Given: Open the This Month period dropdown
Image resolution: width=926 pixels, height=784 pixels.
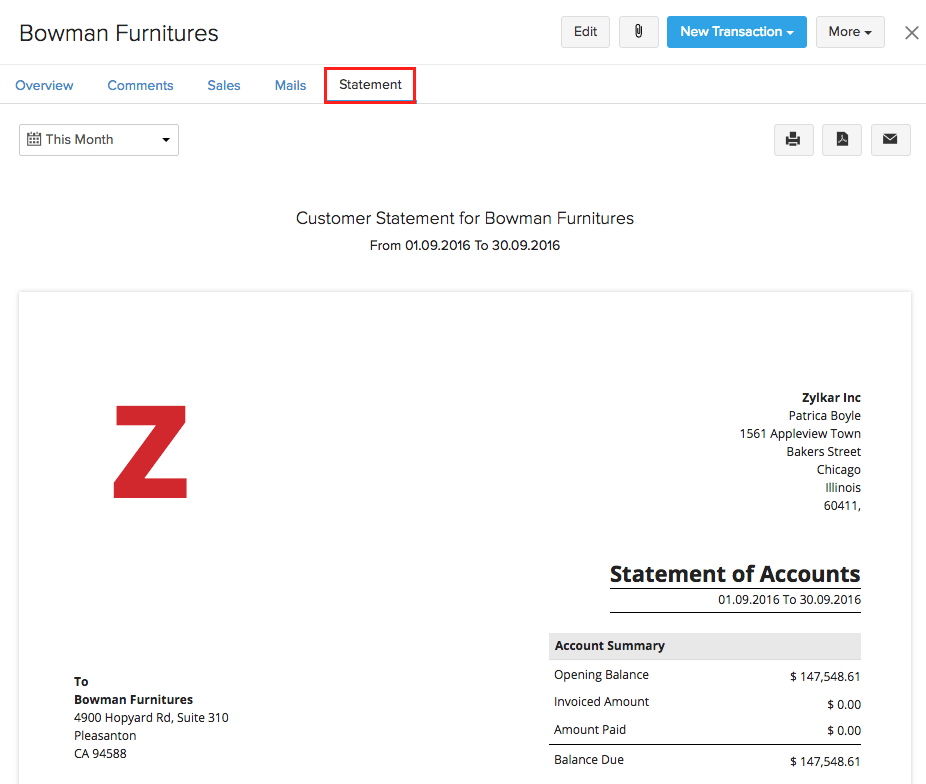Looking at the screenshot, I should [99, 140].
